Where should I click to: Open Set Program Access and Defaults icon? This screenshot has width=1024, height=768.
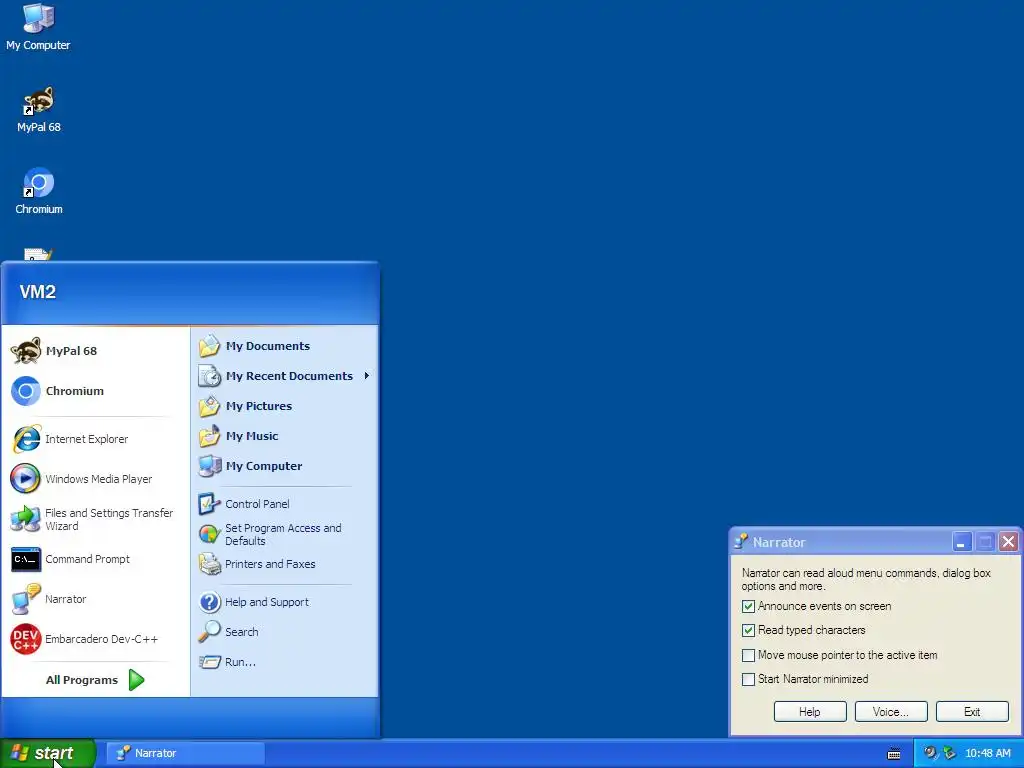click(x=210, y=534)
